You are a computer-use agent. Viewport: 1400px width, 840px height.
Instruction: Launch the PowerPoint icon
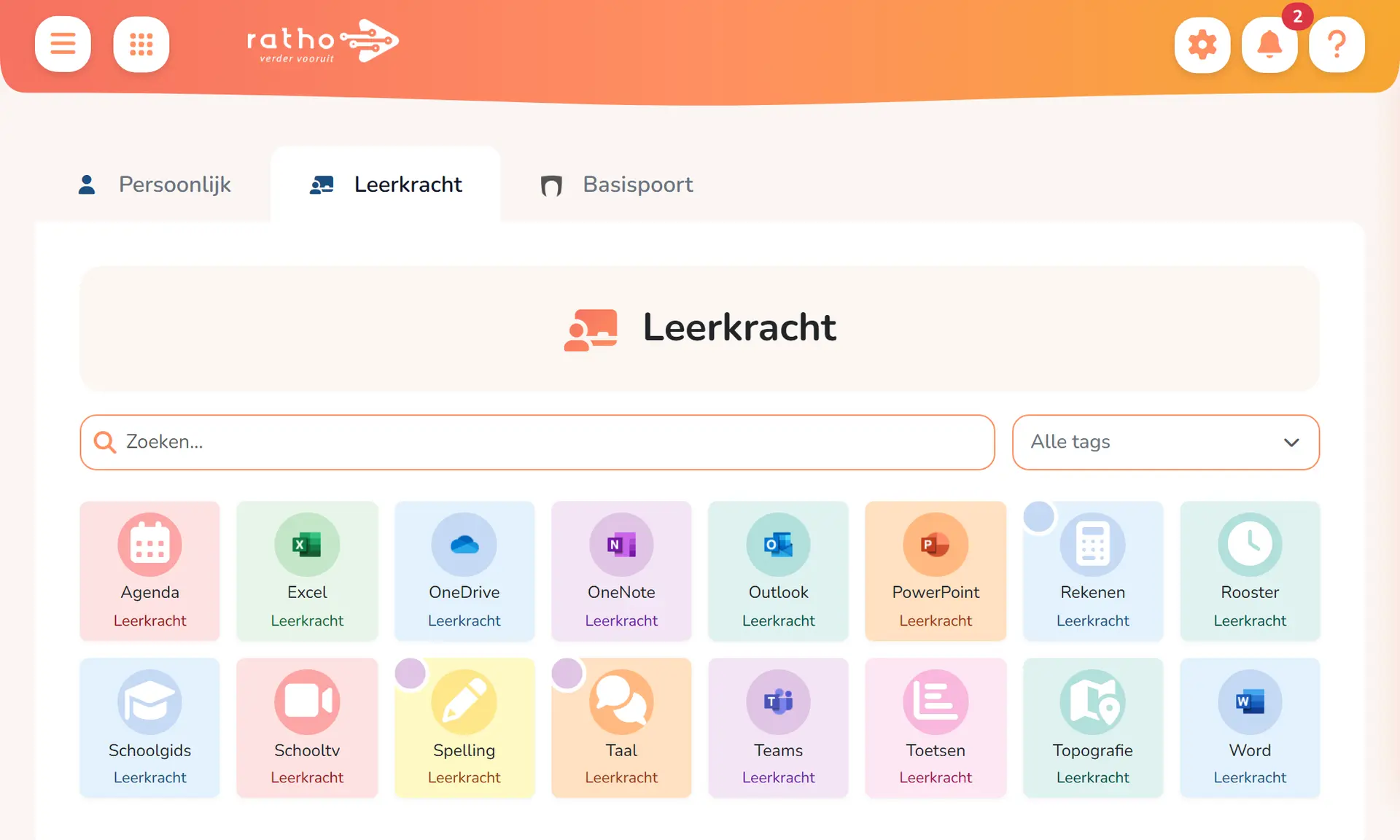pyautogui.click(x=936, y=545)
